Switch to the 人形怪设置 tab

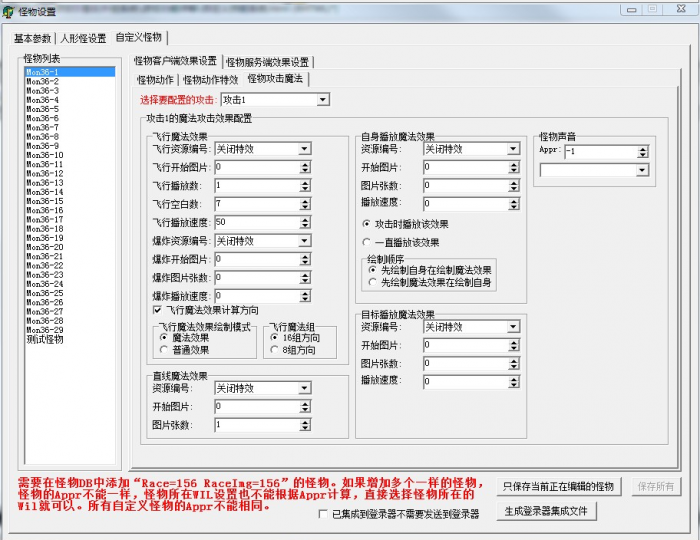pos(82,38)
